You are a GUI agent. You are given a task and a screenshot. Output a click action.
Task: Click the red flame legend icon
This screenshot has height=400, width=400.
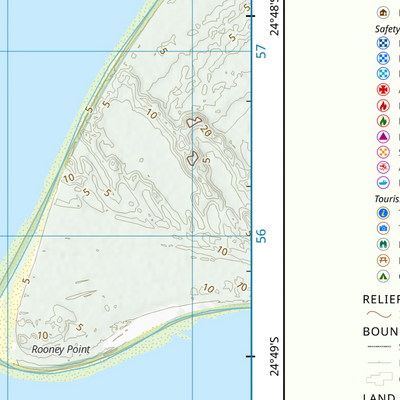pos(383,106)
